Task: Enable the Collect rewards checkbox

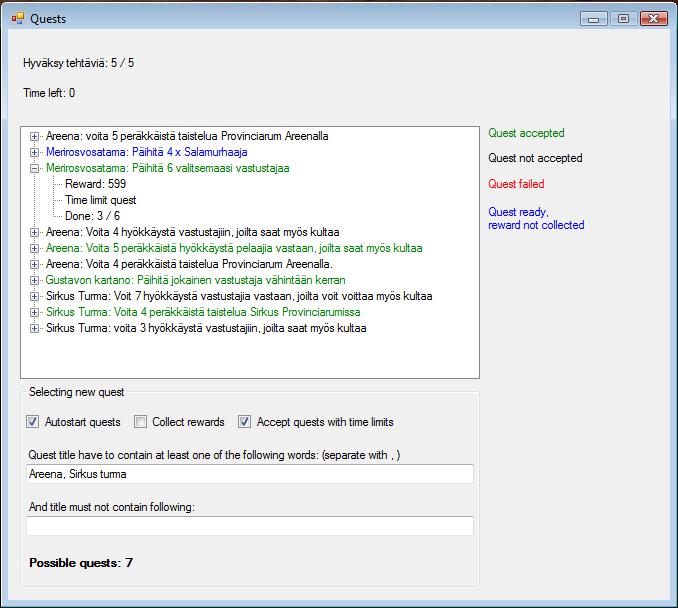Action: click(141, 422)
